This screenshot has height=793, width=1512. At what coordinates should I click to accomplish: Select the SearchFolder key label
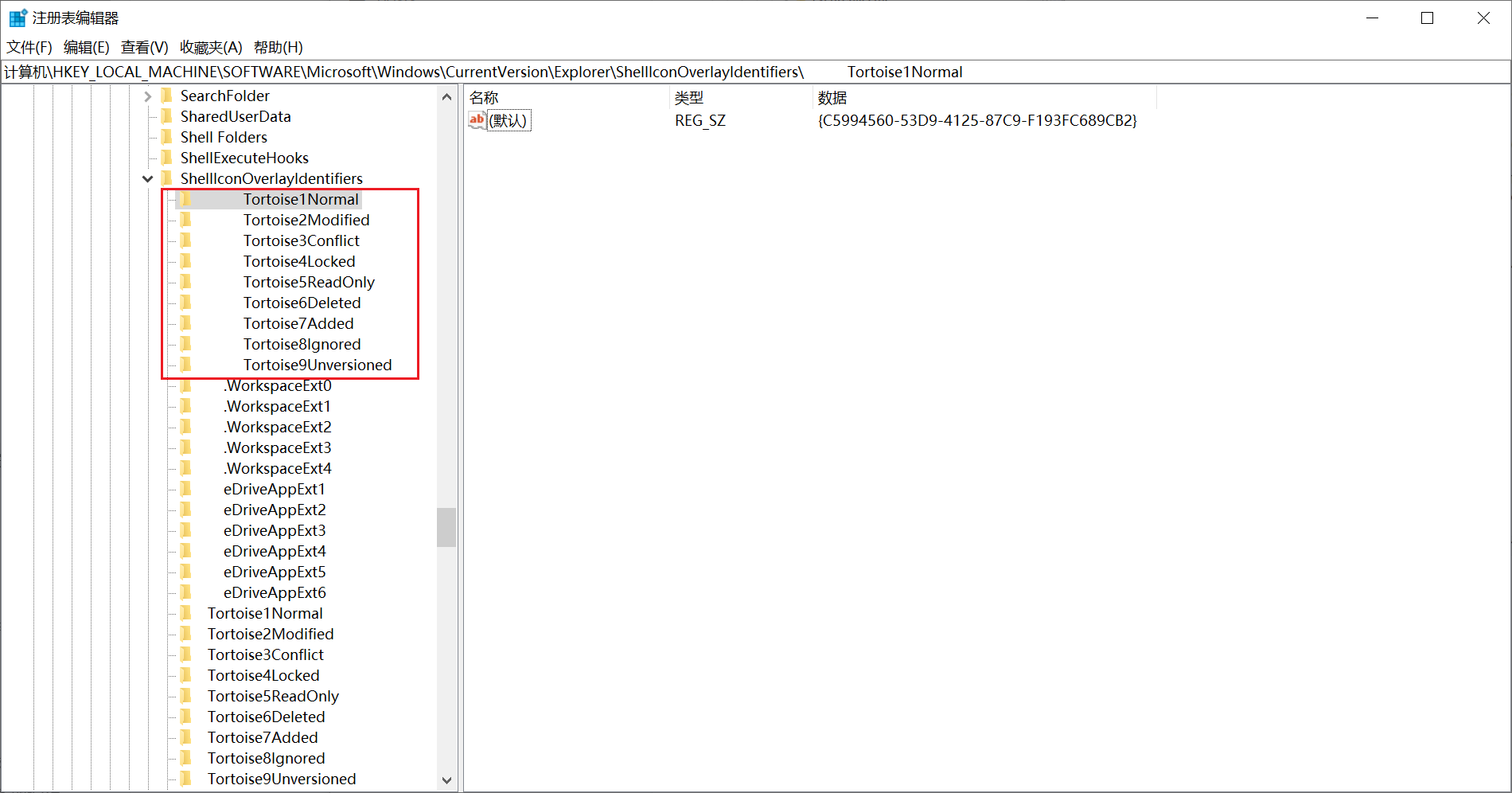pyautogui.click(x=225, y=96)
